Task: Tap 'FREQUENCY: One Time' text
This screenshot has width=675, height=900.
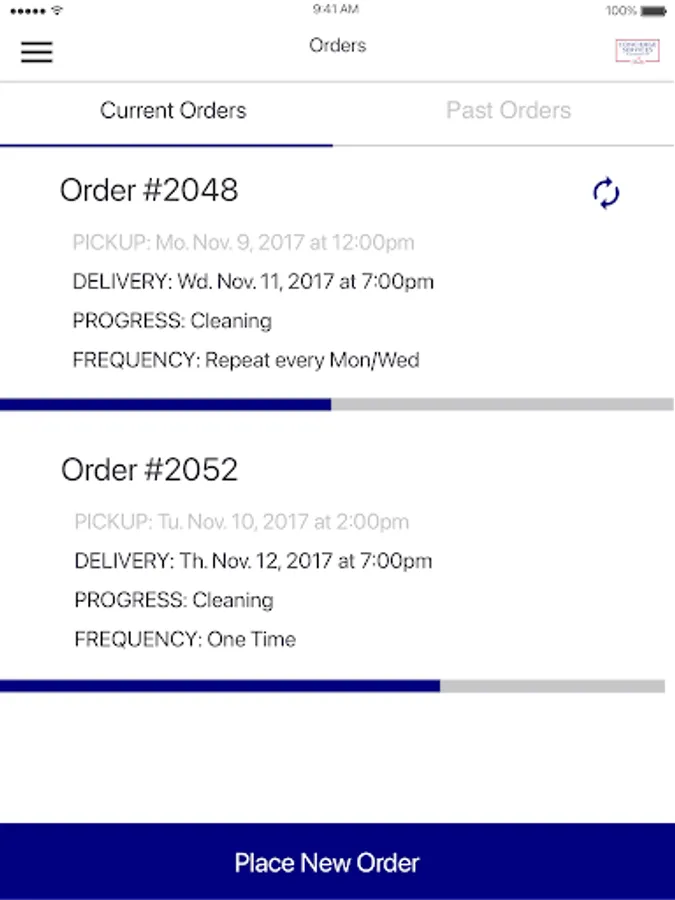Action: tap(185, 639)
